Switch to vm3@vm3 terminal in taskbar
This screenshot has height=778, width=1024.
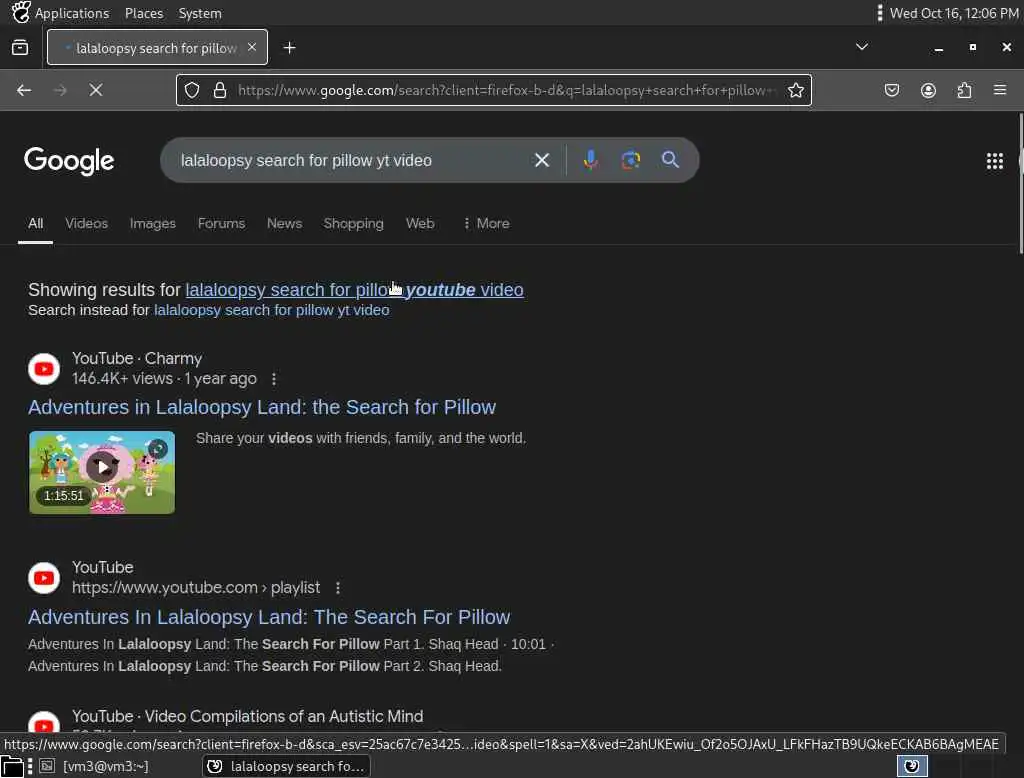tap(94, 766)
